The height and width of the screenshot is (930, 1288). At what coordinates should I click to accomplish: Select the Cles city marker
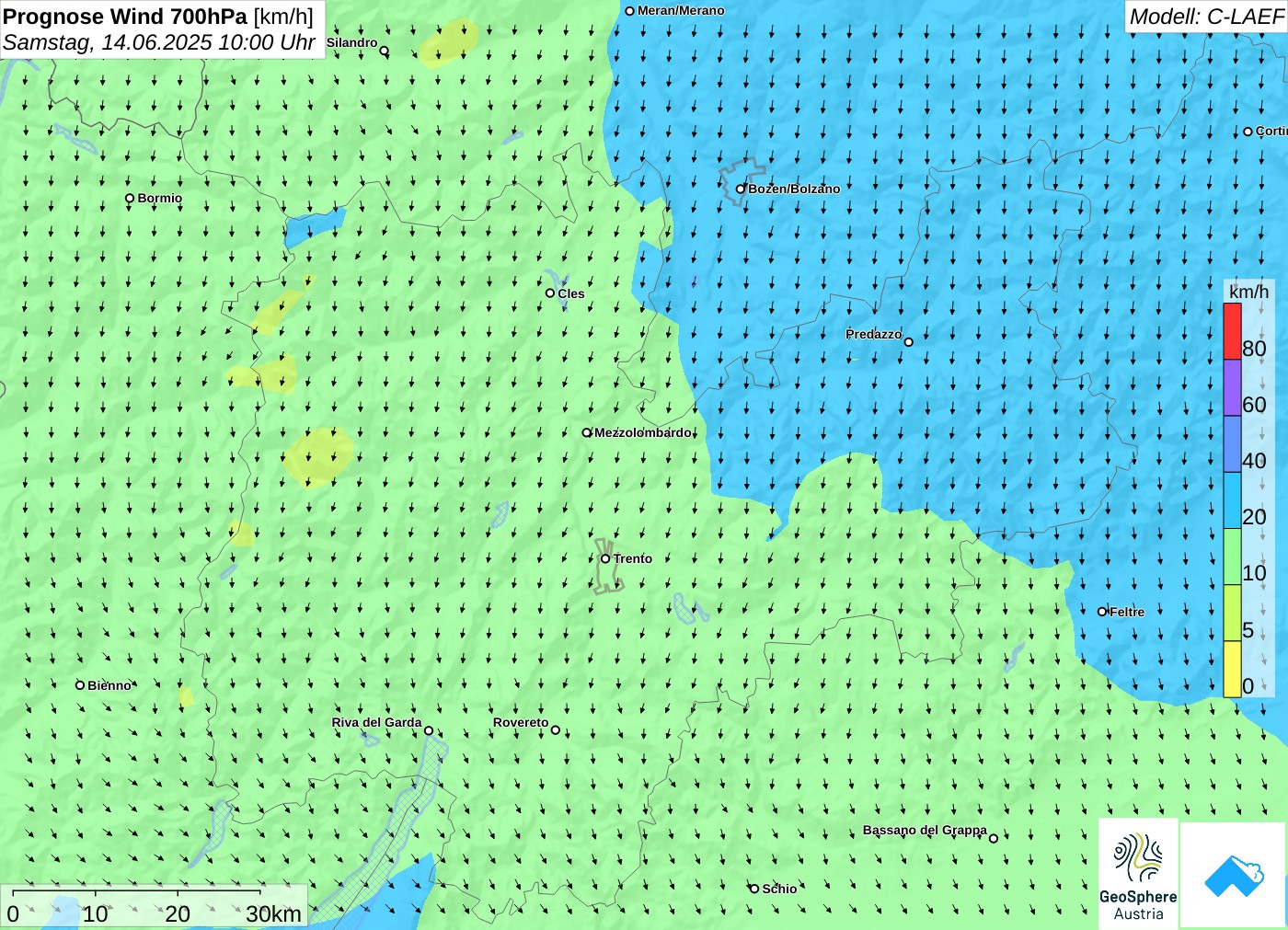(x=550, y=293)
